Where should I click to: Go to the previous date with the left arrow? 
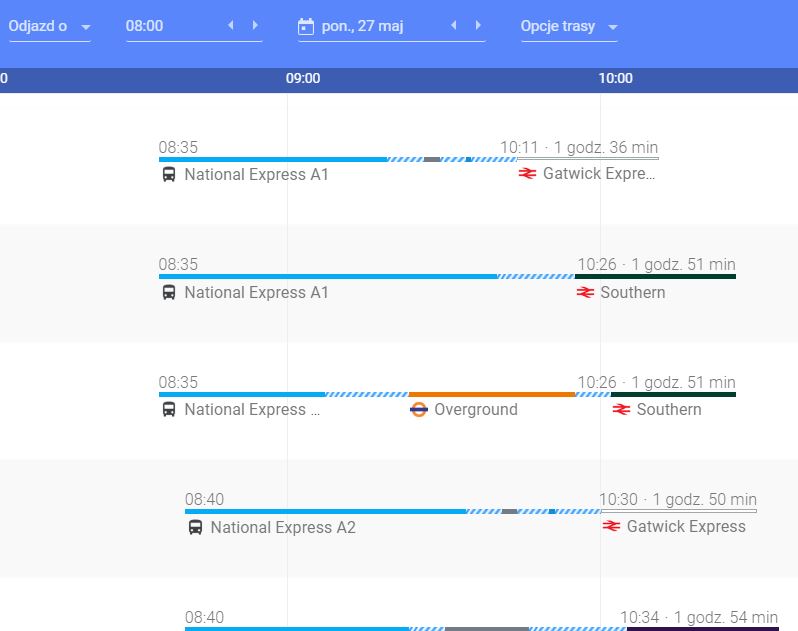(x=453, y=25)
